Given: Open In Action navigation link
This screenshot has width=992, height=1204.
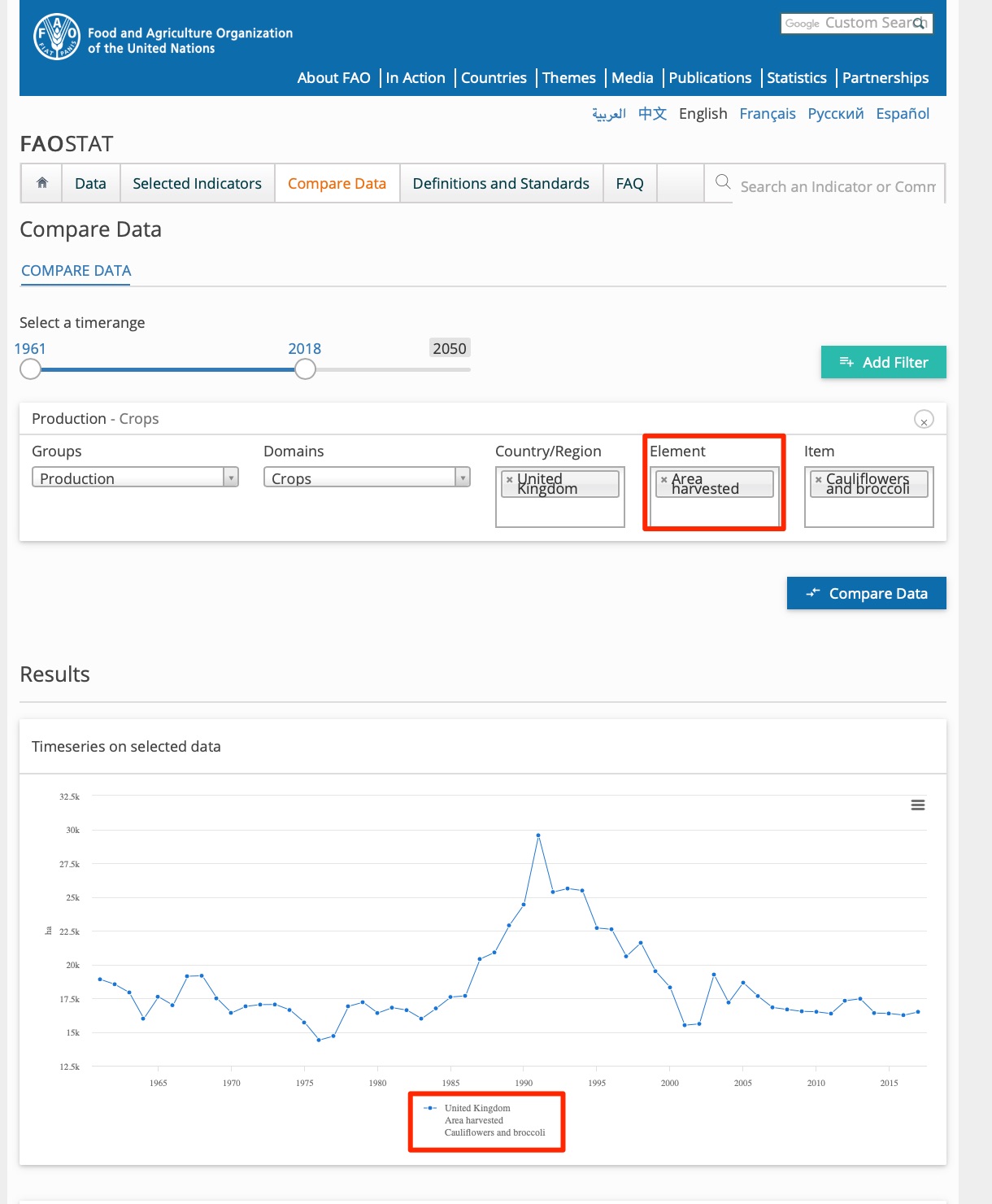Looking at the screenshot, I should point(416,78).
